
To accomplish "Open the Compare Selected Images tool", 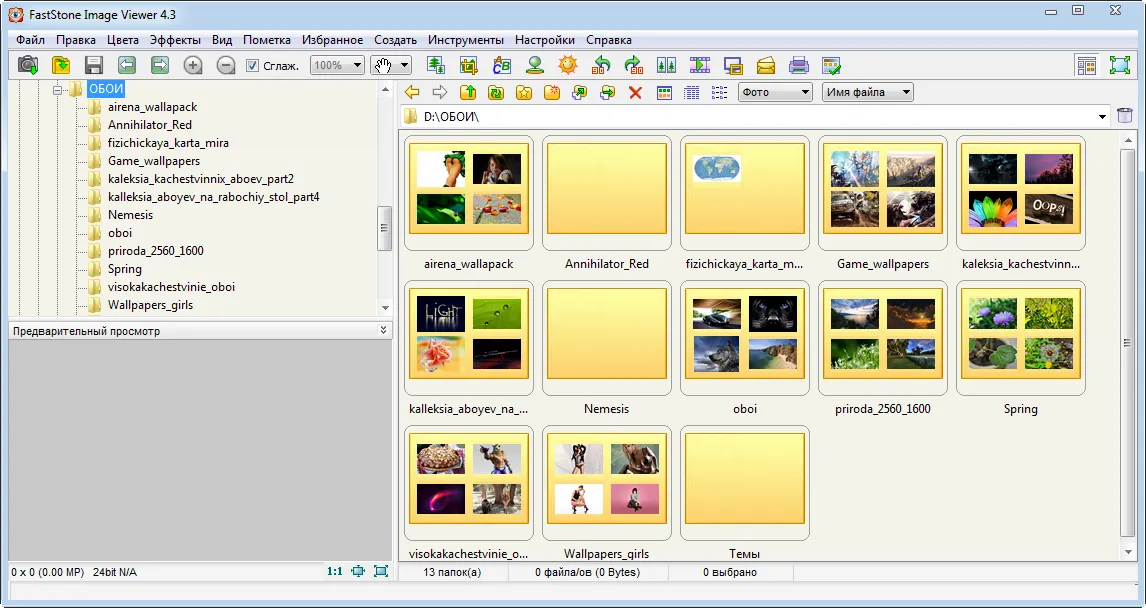I will point(666,65).
